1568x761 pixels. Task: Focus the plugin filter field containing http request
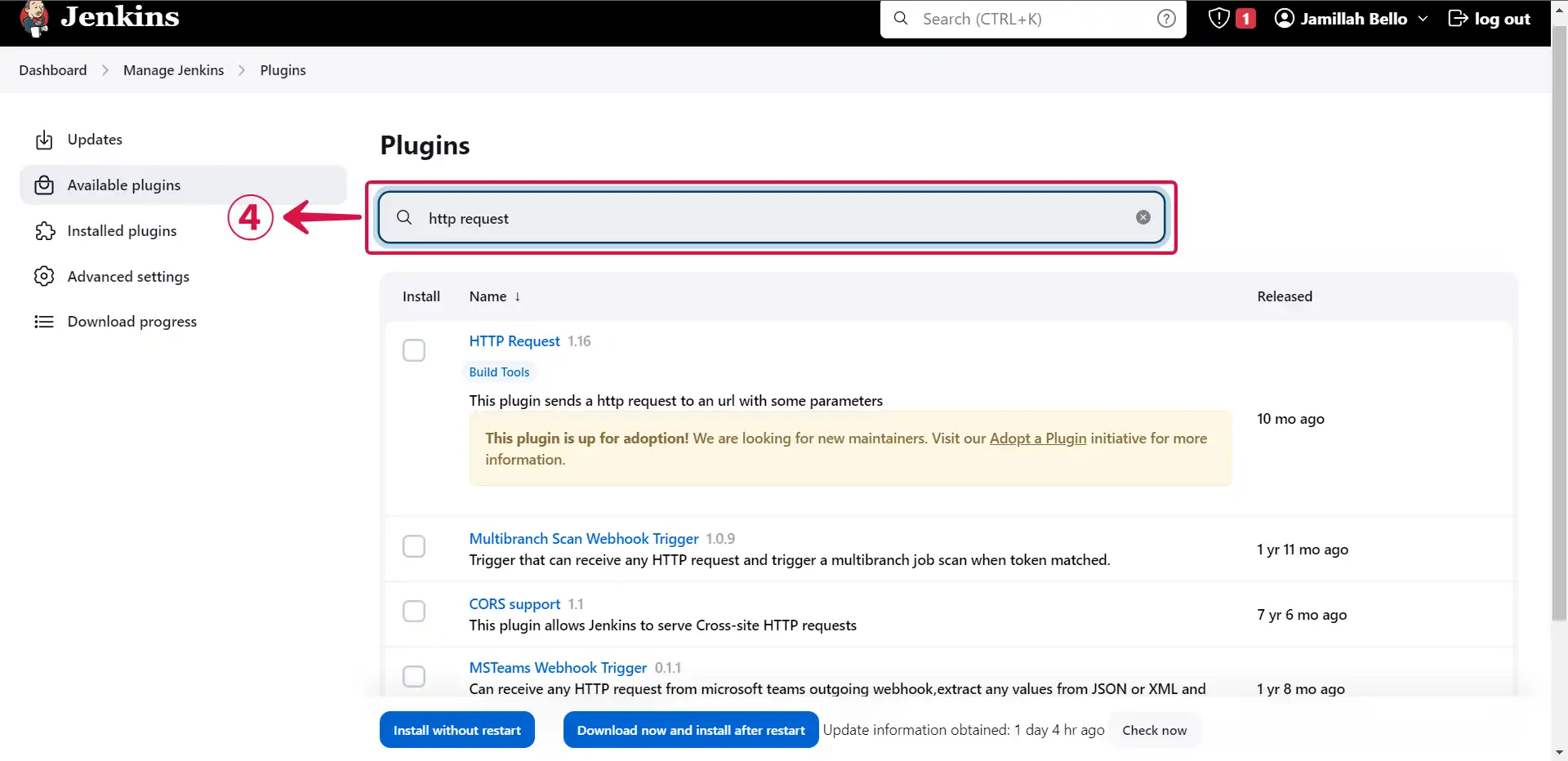tap(772, 217)
